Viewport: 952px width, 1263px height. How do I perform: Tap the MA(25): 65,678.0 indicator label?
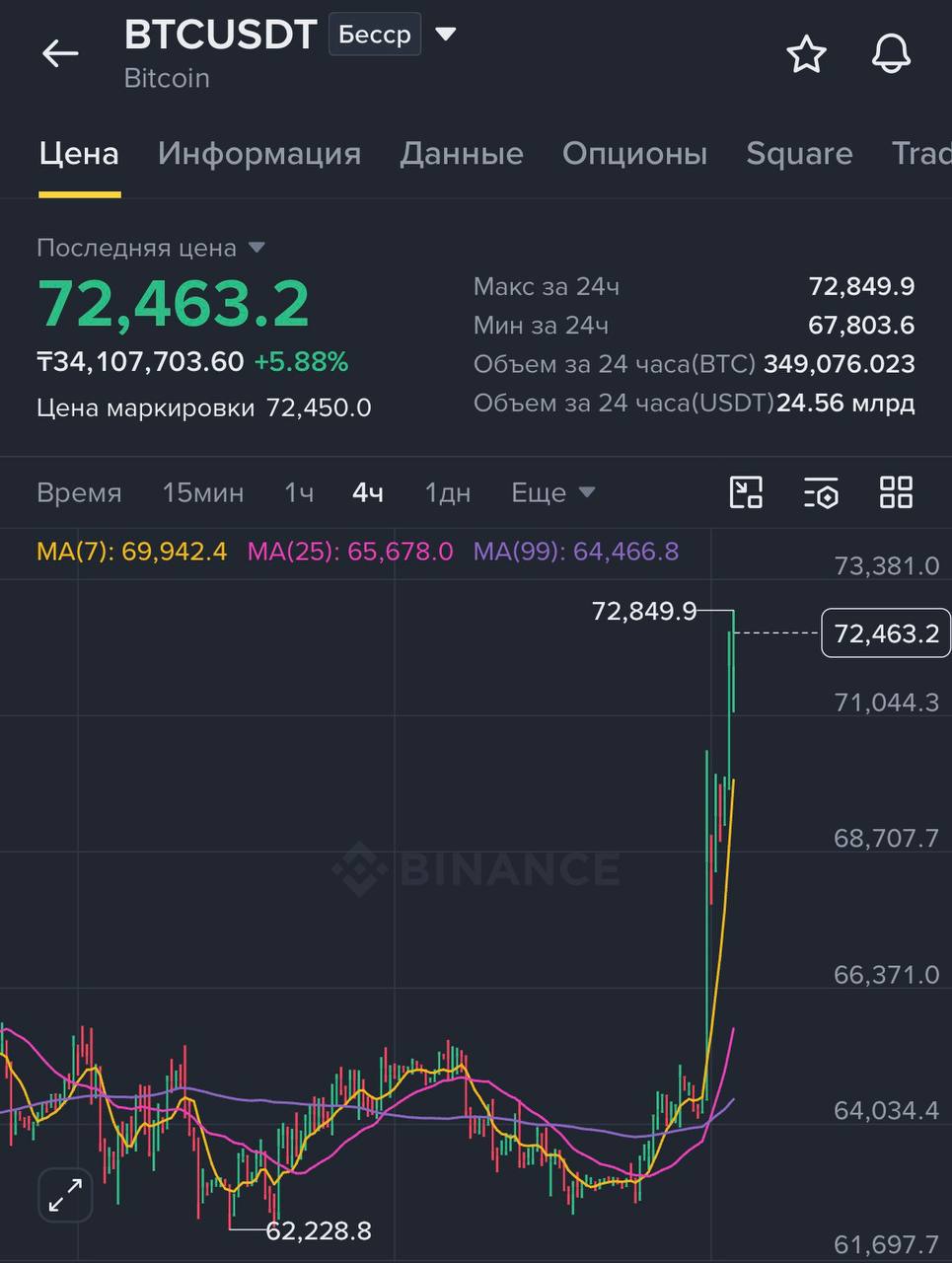pyautogui.click(x=350, y=551)
